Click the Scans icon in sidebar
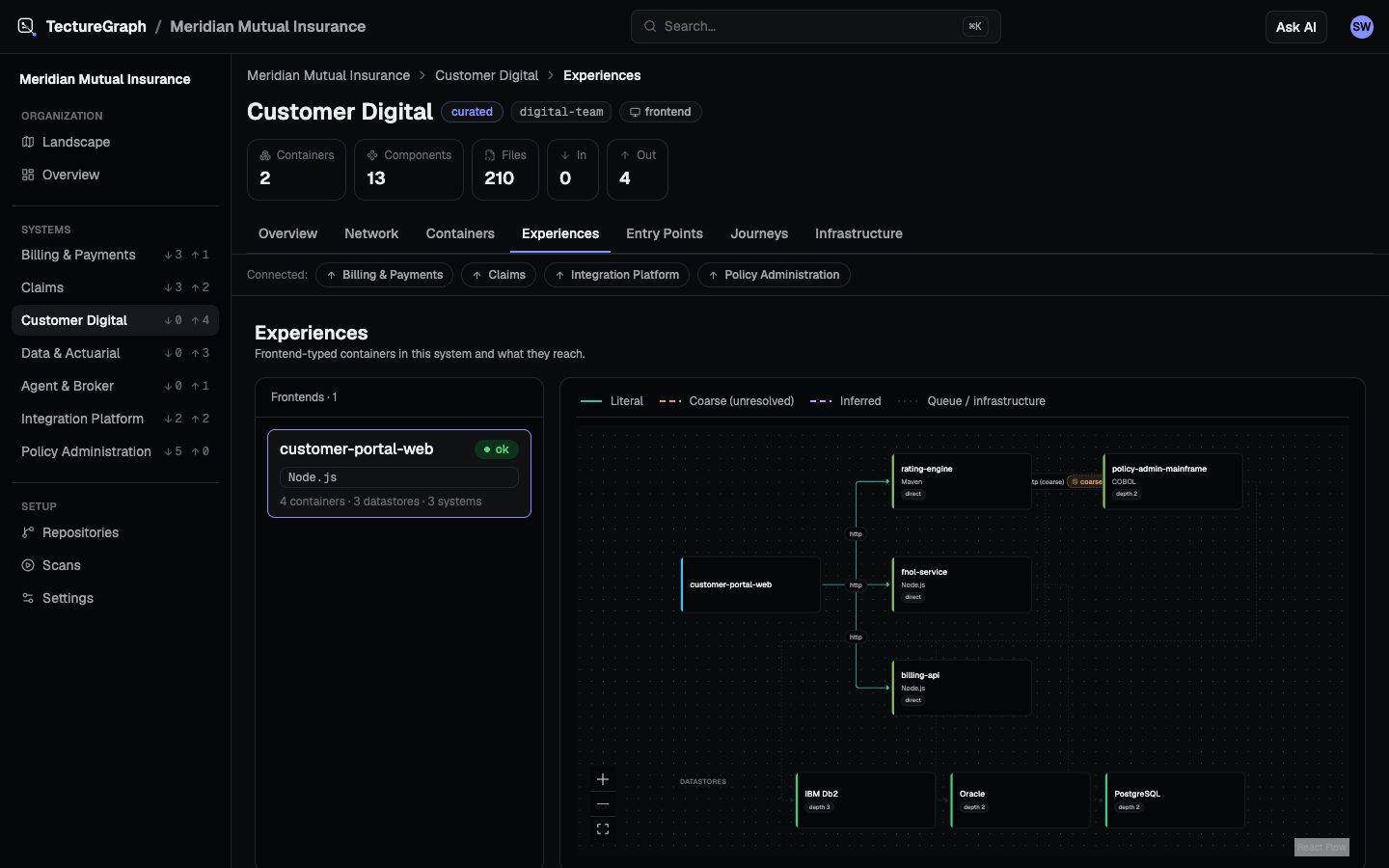The image size is (1389, 868). click(x=28, y=565)
